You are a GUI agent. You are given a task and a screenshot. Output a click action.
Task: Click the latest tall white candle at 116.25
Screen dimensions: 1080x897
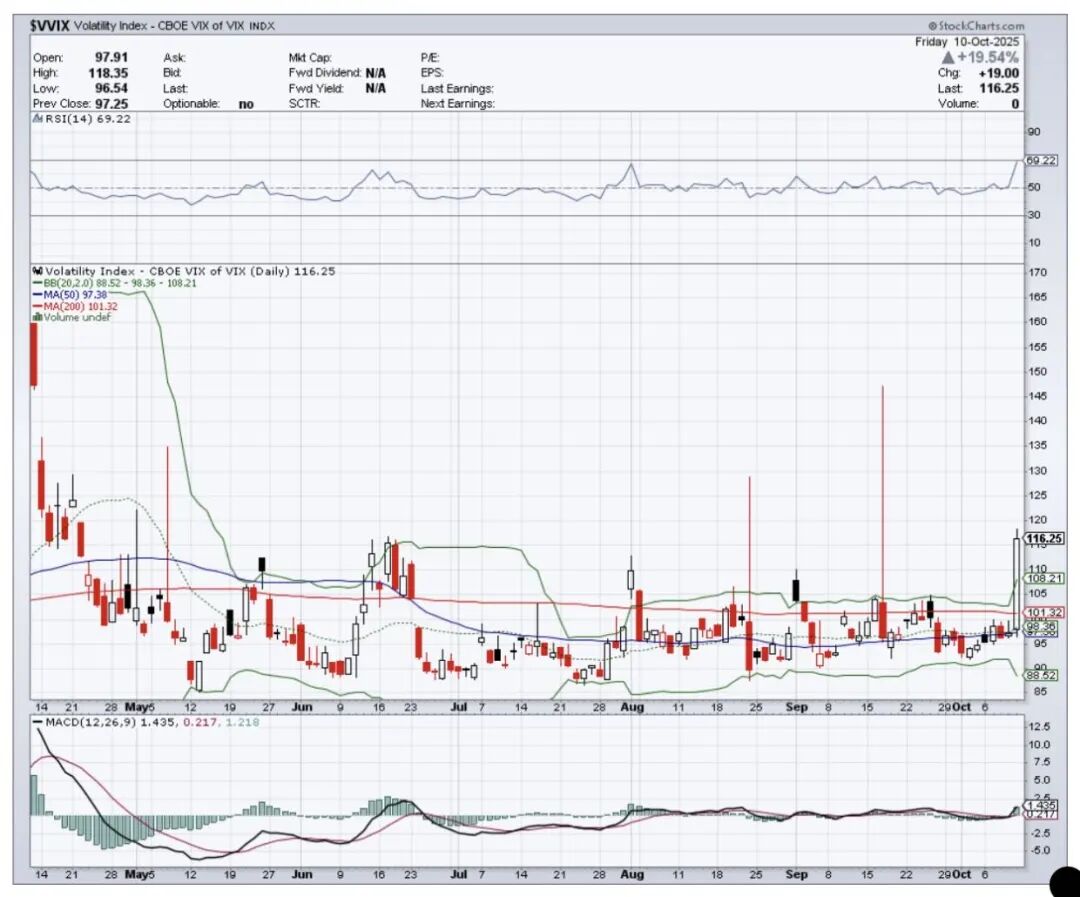[x=1017, y=583]
